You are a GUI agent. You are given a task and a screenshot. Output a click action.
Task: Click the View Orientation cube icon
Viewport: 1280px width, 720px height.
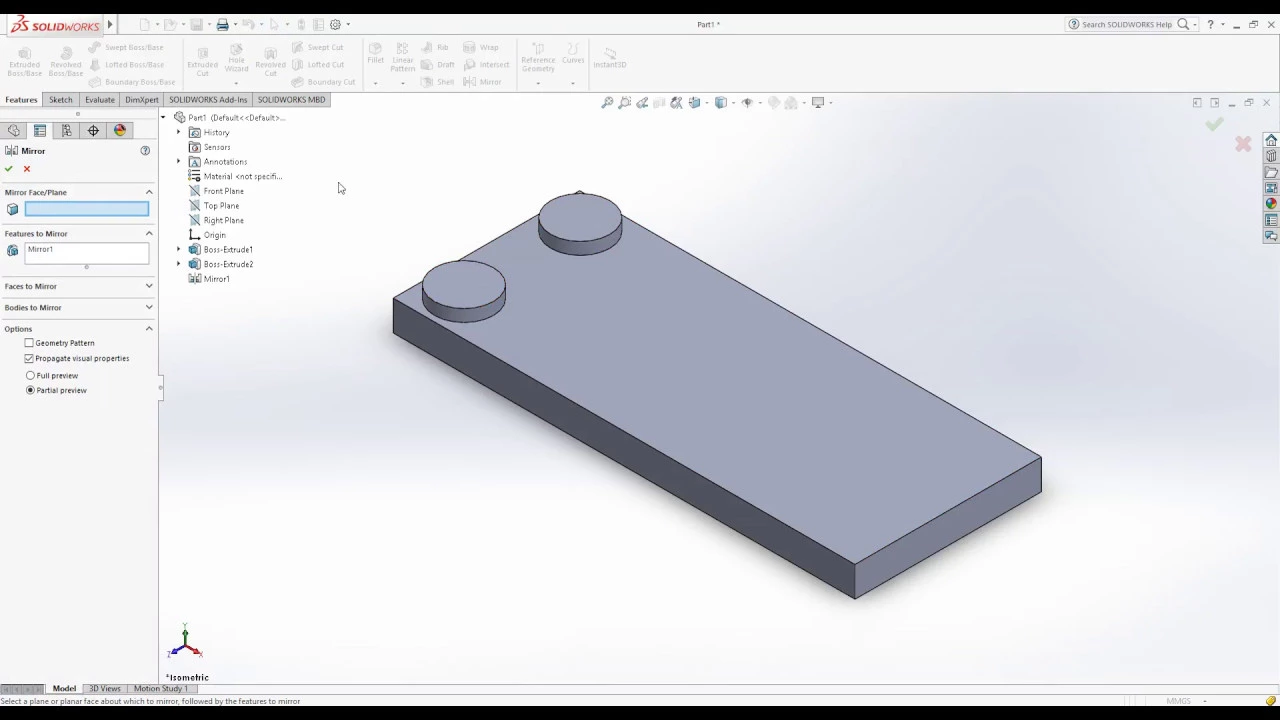[695, 102]
